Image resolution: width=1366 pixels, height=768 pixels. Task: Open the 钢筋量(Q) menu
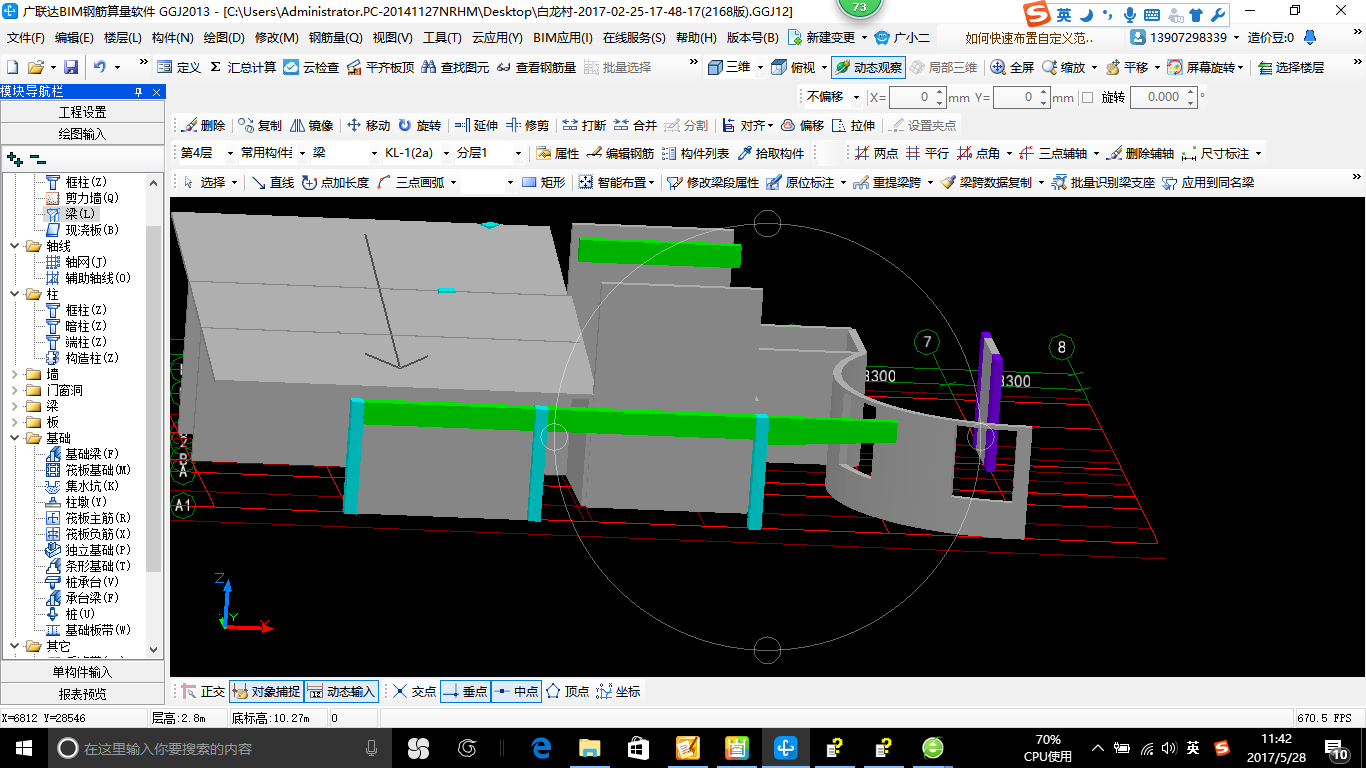pyautogui.click(x=336, y=38)
